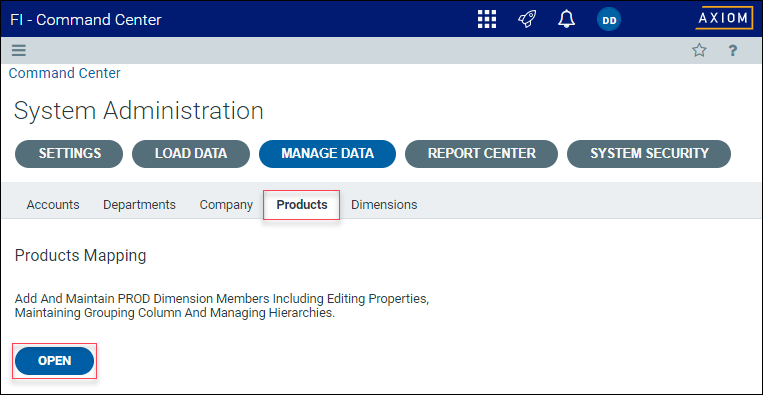Switch to the Departments tab
This screenshot has width=763, height=395.
click(x=139, y=205)
